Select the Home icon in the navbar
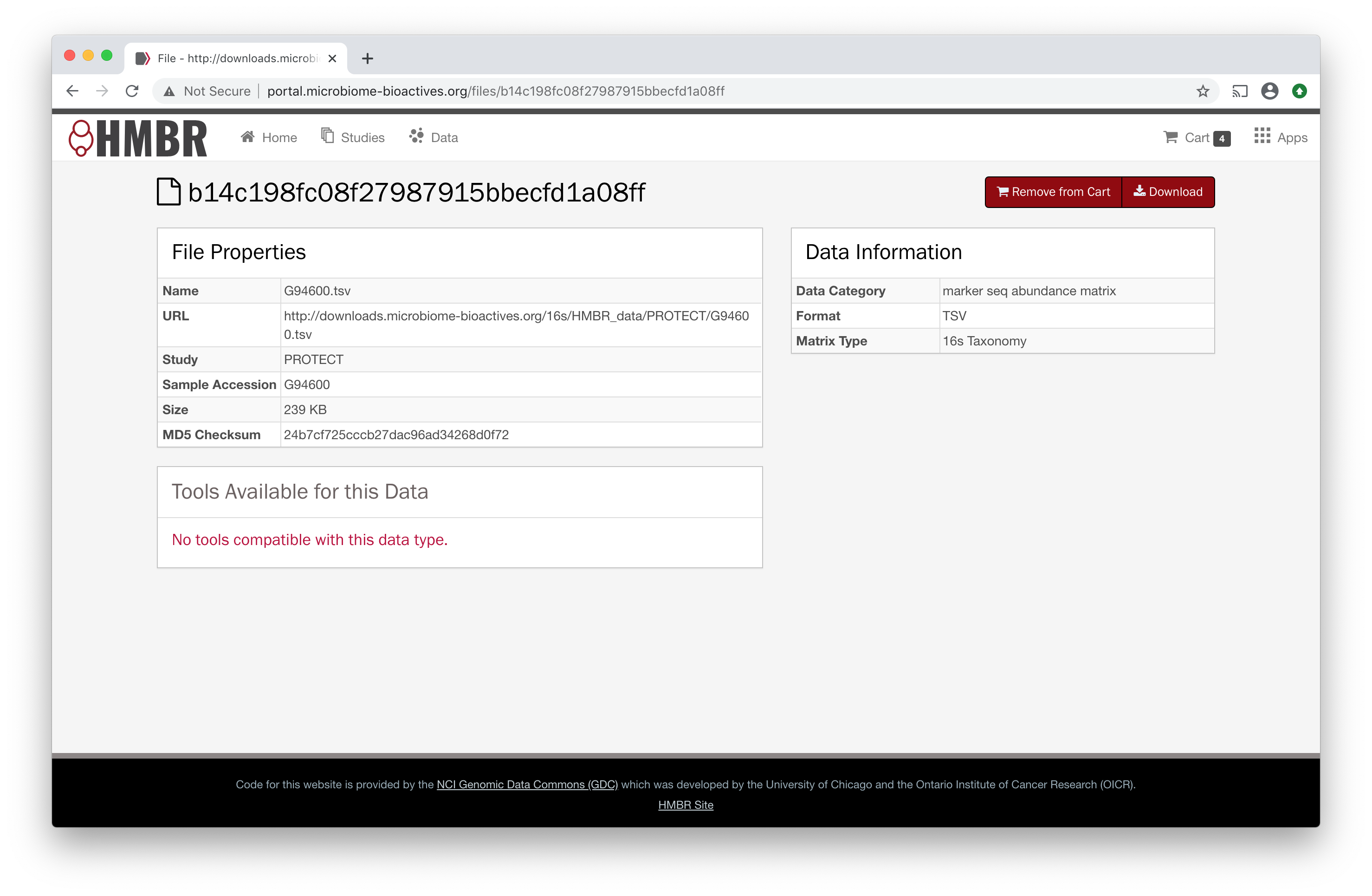This screenshot has height=896, width=1372. [x=248, y=136]
